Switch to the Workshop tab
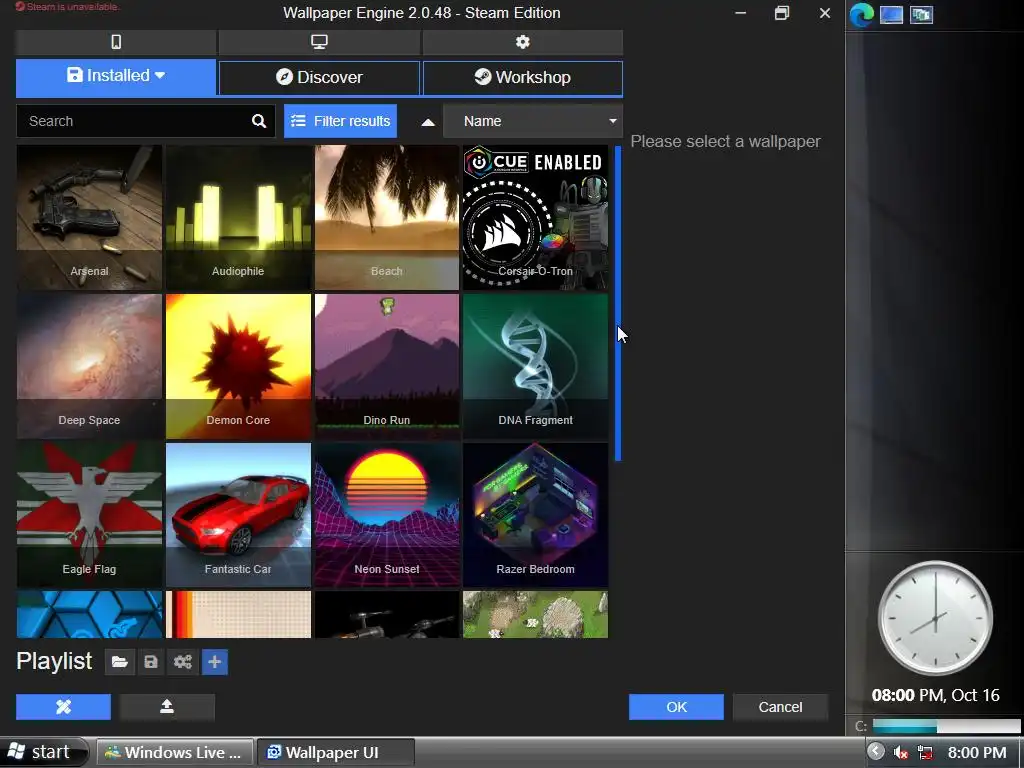This screenshot has height=768, width=1024. (x=522, y=78)
